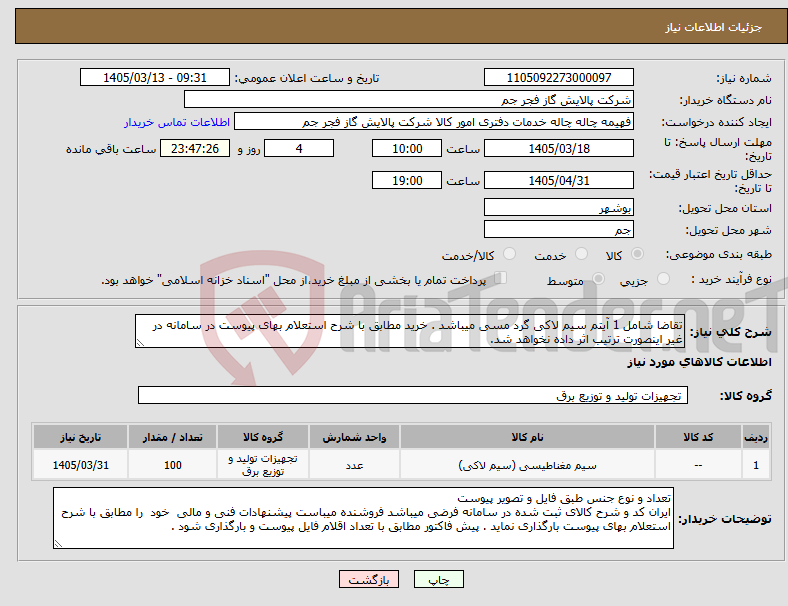
Task: Click the delivery province field بوشهر
Action: click(x=558, y=207)
